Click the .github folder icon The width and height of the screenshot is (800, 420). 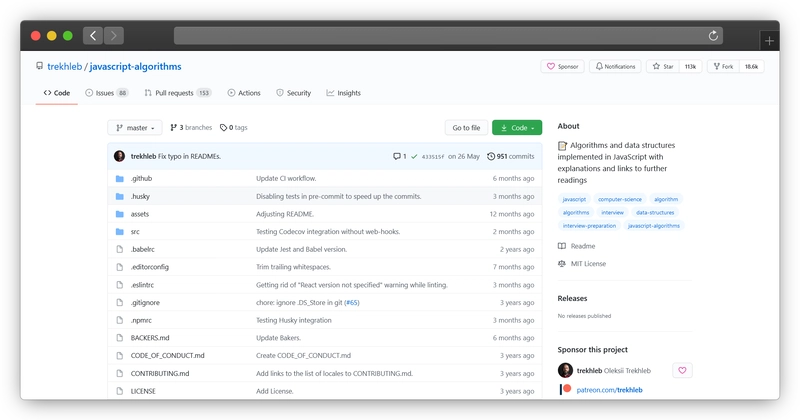point(119,179)
